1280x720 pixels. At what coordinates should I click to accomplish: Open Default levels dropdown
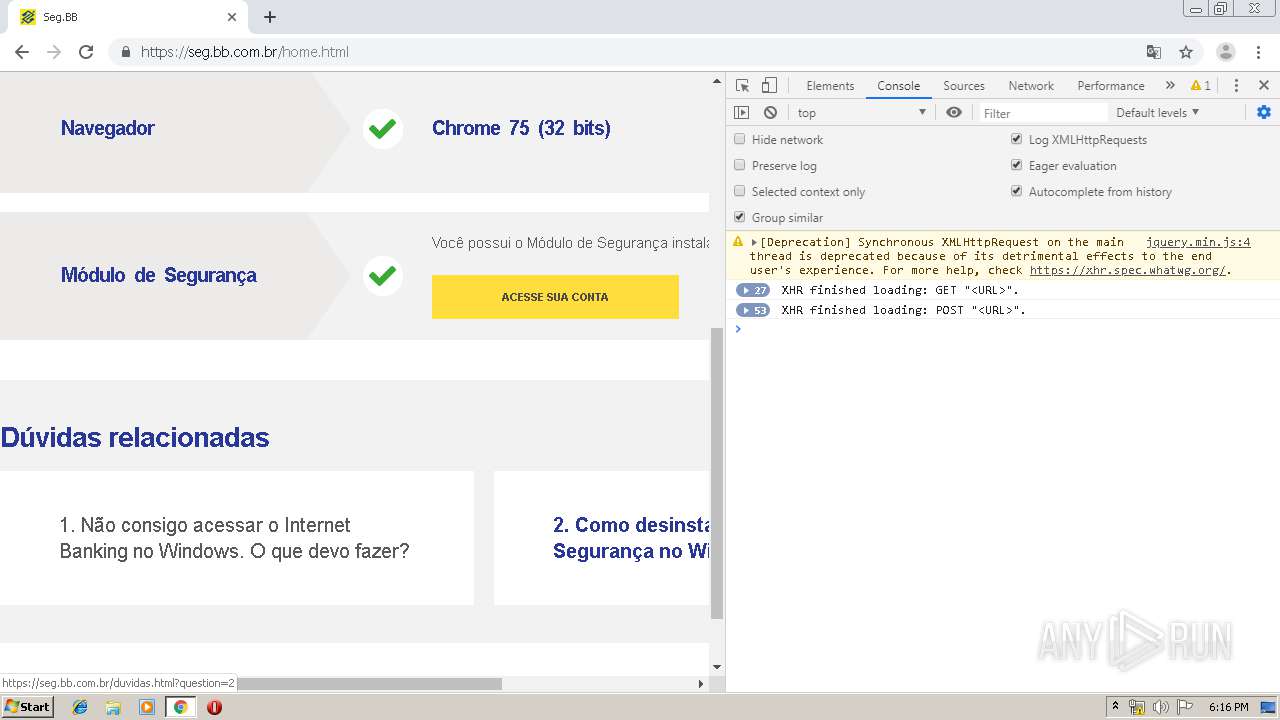1158,113
